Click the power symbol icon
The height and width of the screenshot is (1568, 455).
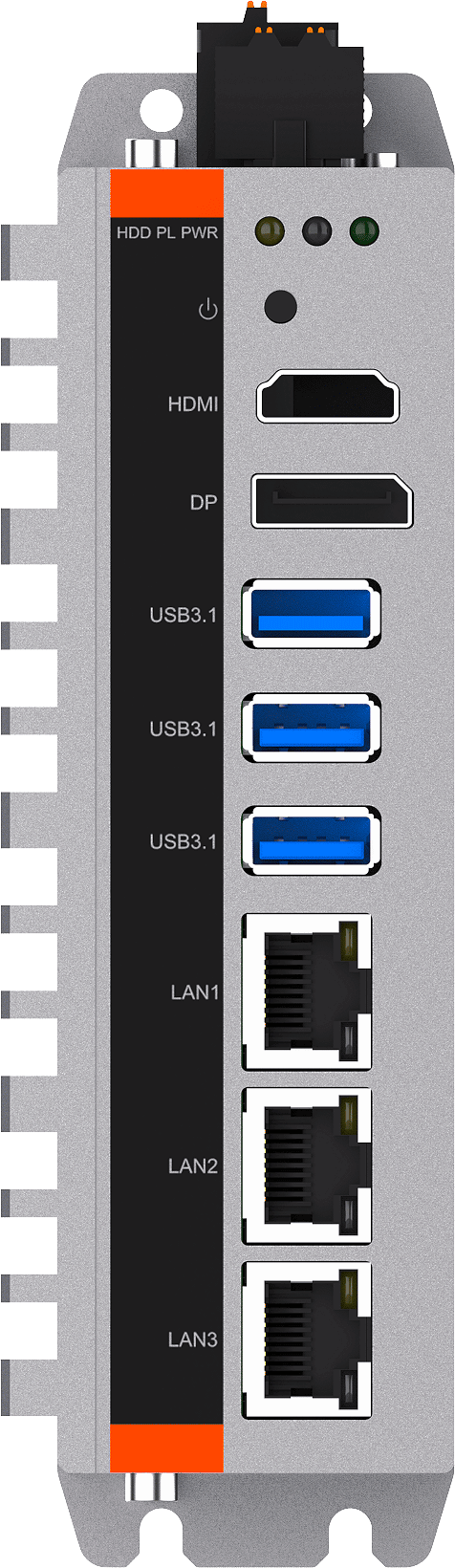[x=207, y=310]
